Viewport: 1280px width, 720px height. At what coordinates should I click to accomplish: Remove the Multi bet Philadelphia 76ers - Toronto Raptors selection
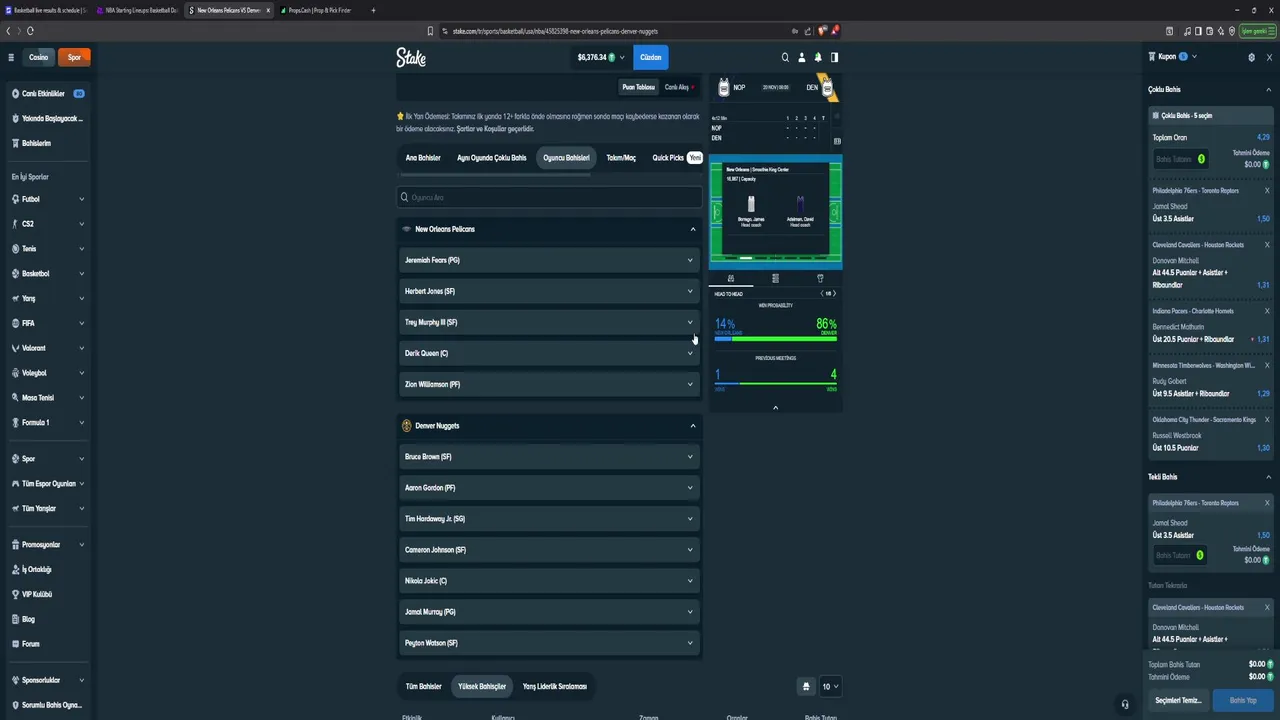click(x=1267, y=190)
